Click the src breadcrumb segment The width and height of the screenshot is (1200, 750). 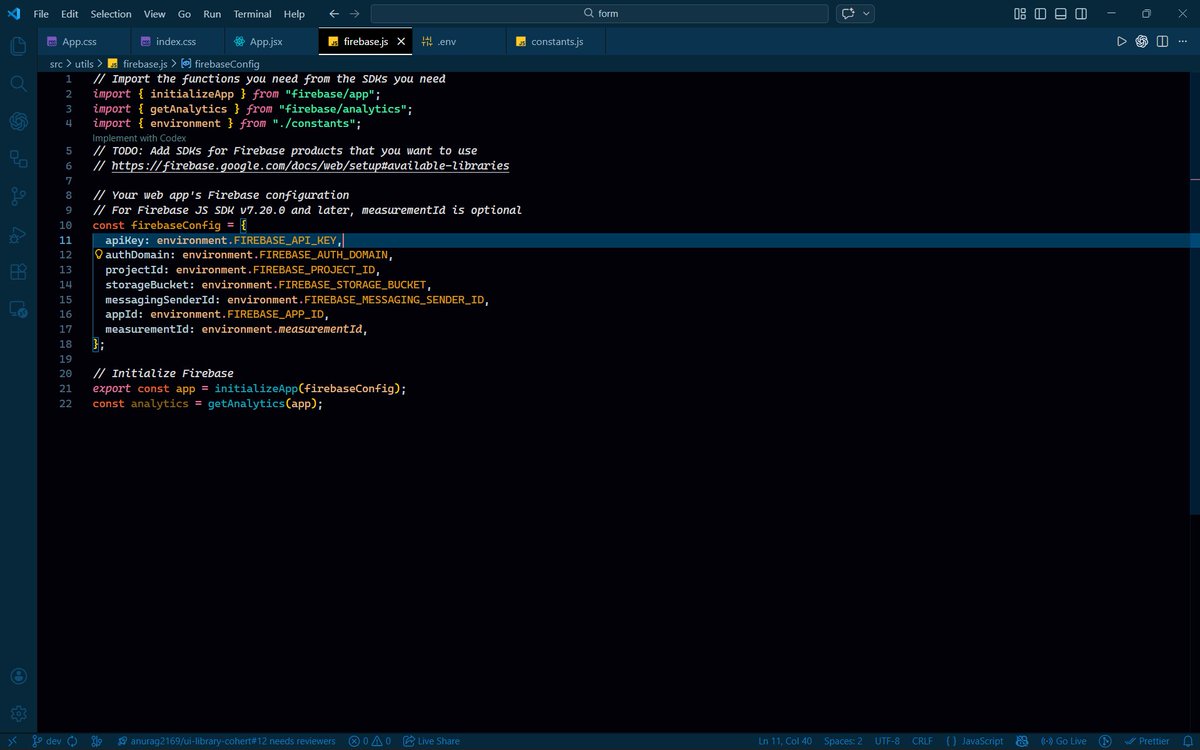(x=56, y=64)
